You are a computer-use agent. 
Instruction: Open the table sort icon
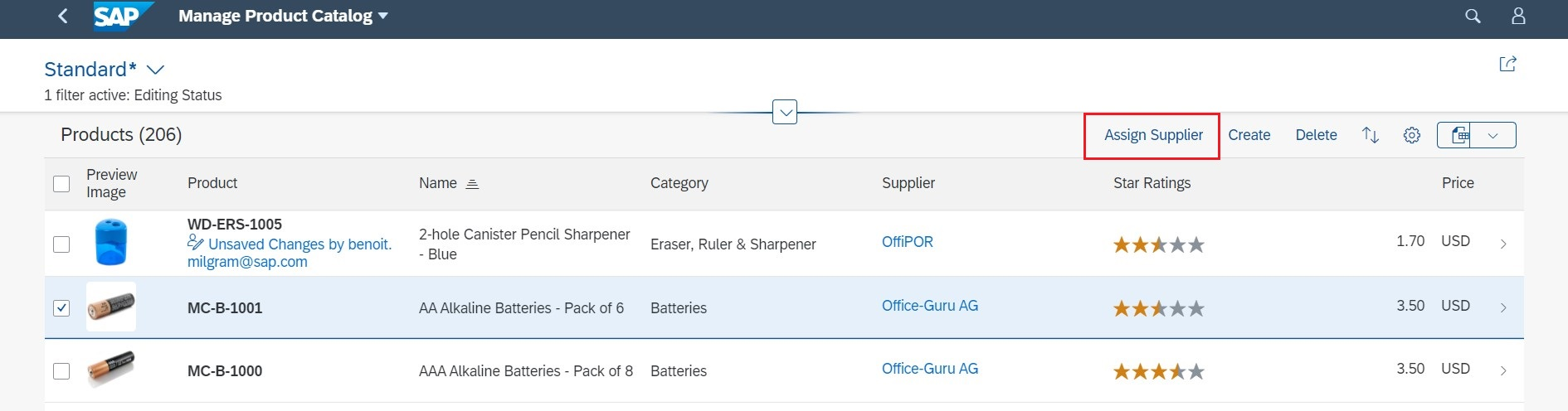tap(1371, 135)
